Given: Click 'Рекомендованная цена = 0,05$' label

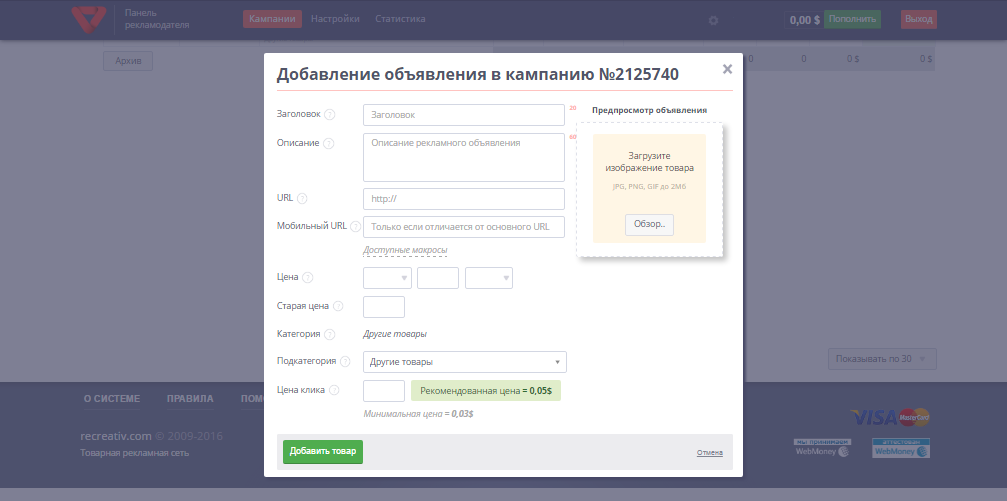Looking at the screenshot, I should (x=486, y=391).
